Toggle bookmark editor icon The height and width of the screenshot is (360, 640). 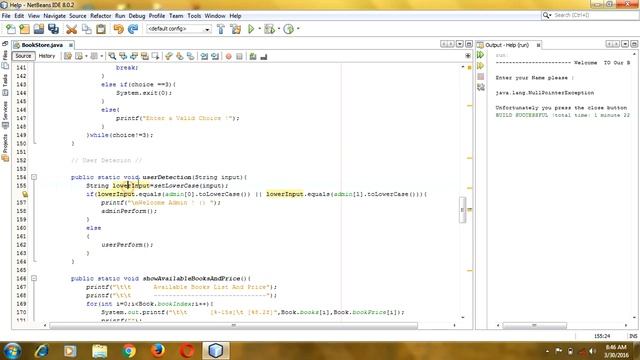tap(191, 56)
